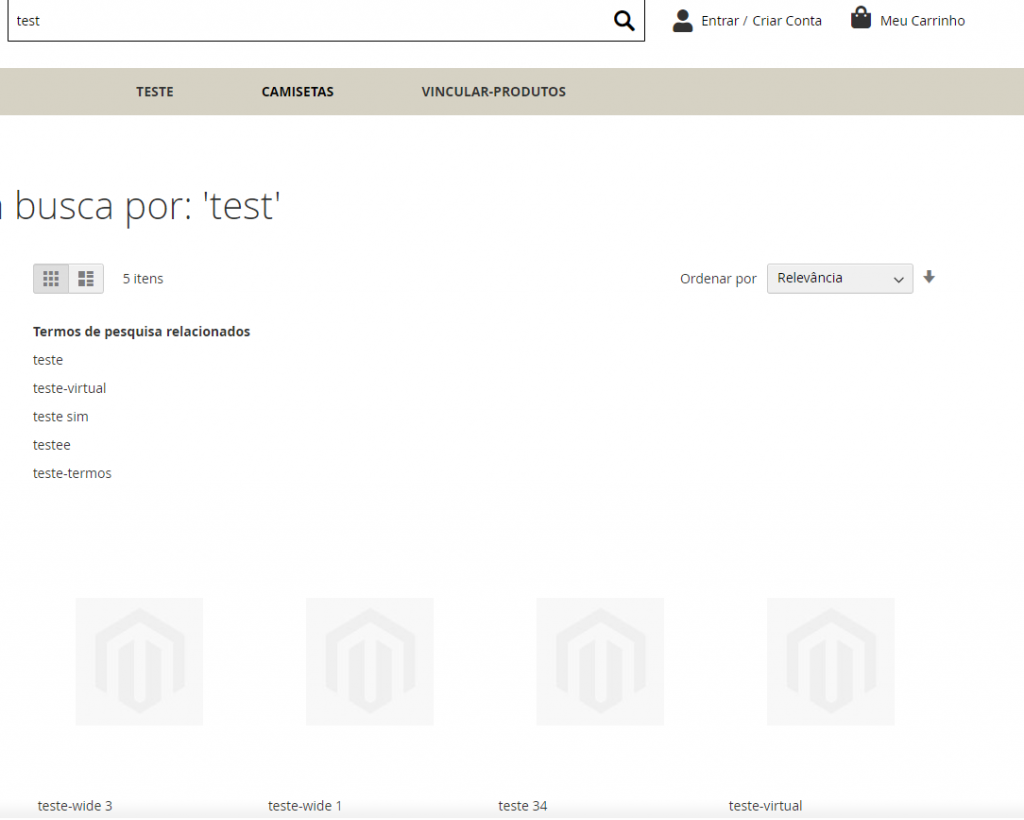Open teste 34 product thumbnail

coord(600,661)
